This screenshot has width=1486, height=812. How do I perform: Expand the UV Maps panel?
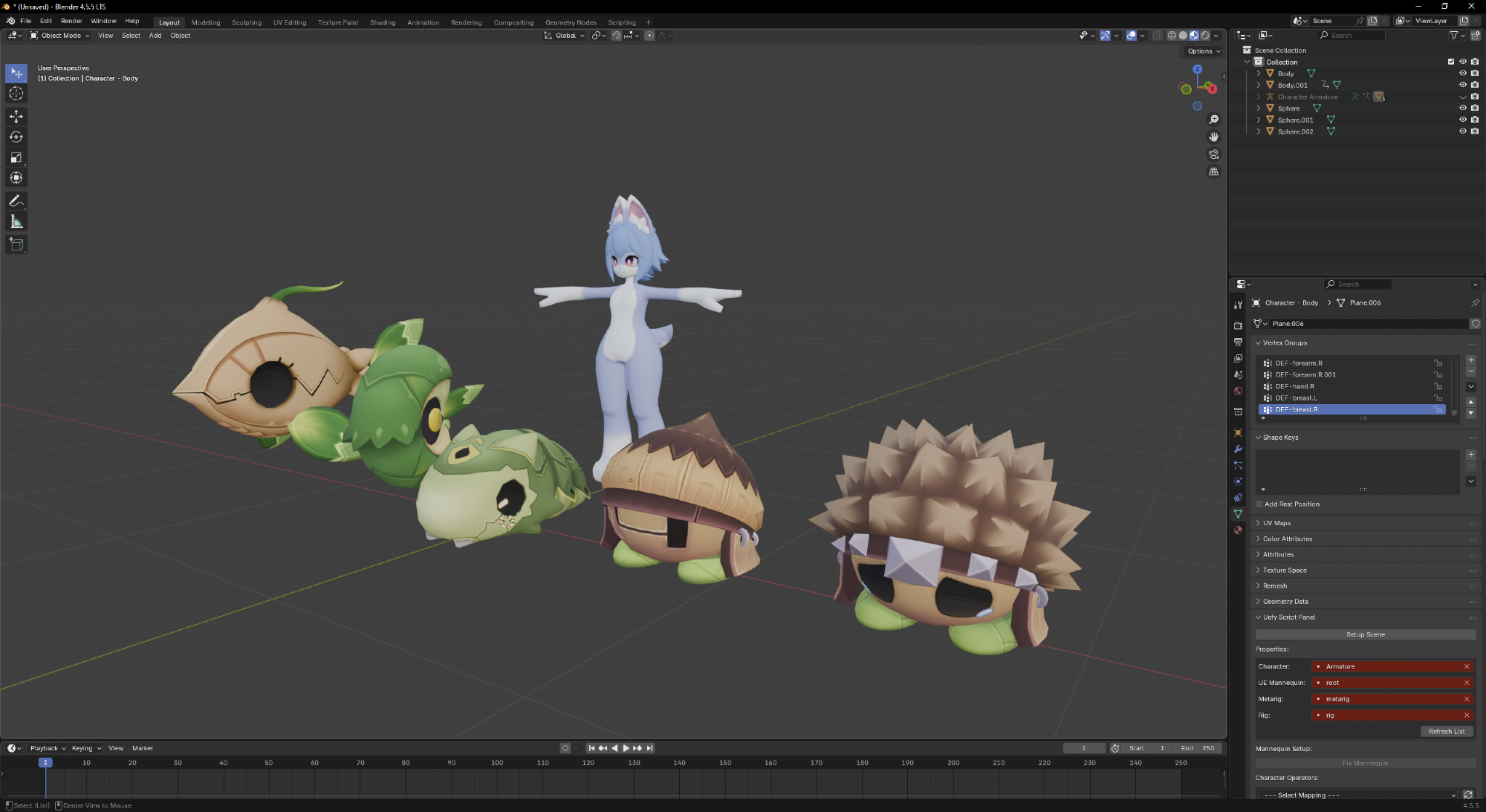click(1276, 523)
